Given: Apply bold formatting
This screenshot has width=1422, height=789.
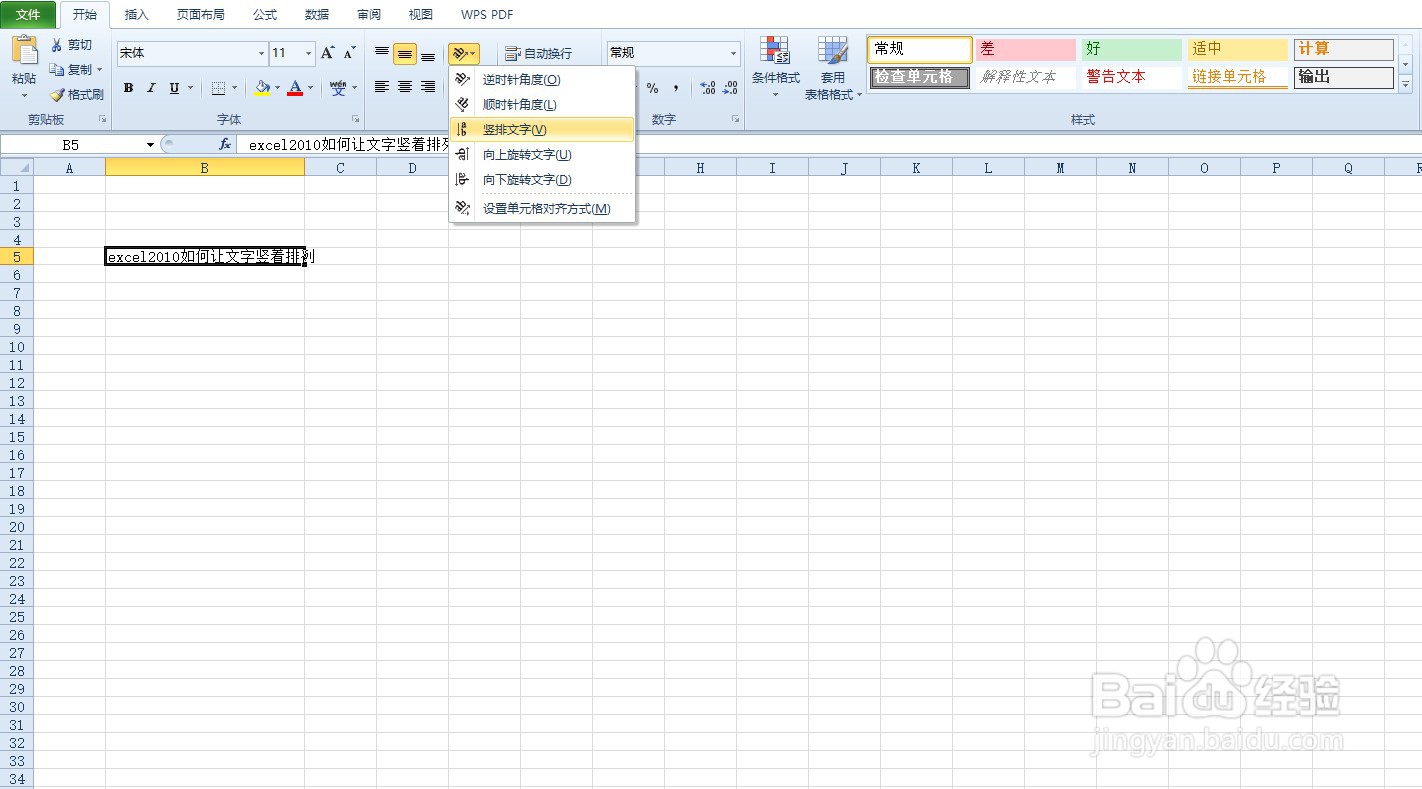Looking at the screenshot, I should pos(128,88).
